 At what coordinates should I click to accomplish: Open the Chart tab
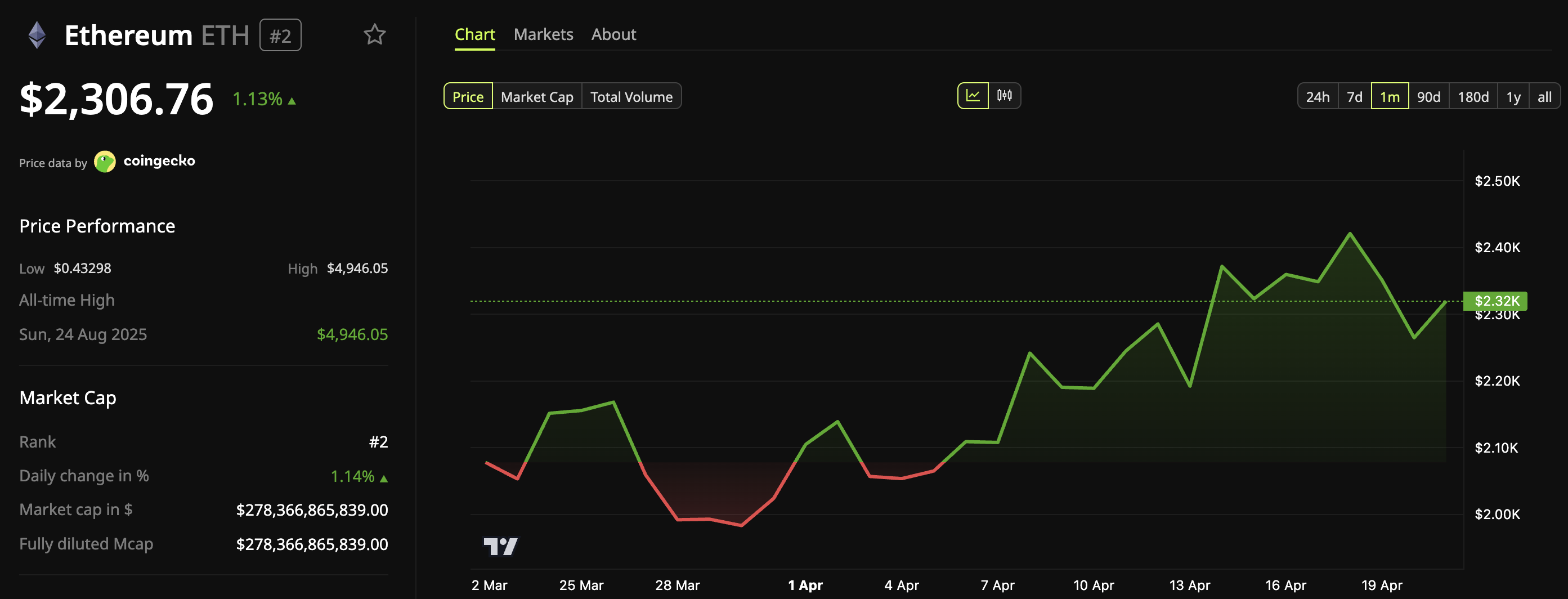click(474, 34)
